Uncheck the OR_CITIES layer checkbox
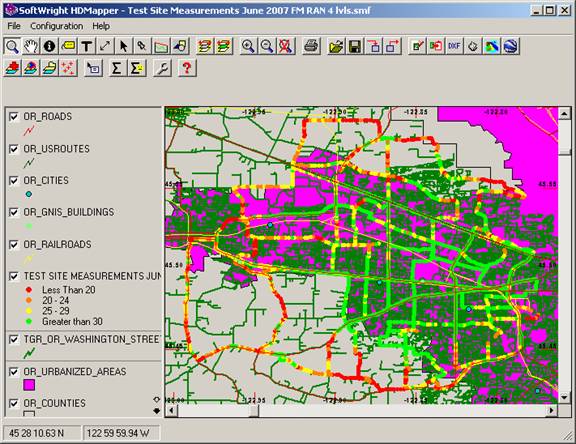Screen dimensions: 576x444 point(14,181)
